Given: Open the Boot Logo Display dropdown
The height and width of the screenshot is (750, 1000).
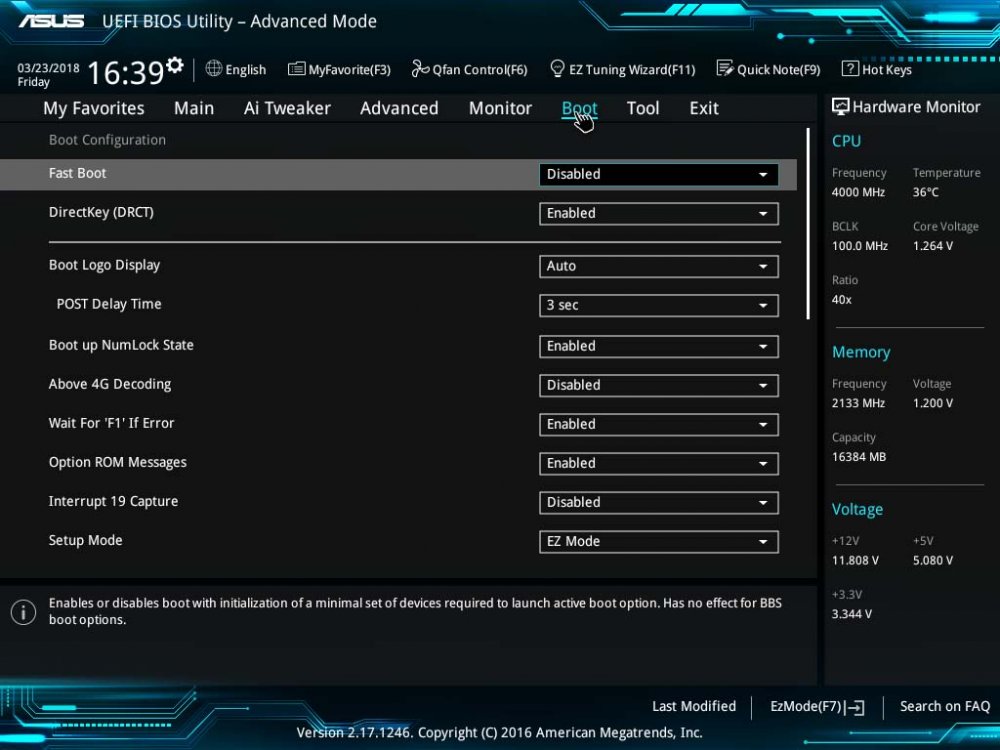Looking at the screenshot, I should [658, 266].
